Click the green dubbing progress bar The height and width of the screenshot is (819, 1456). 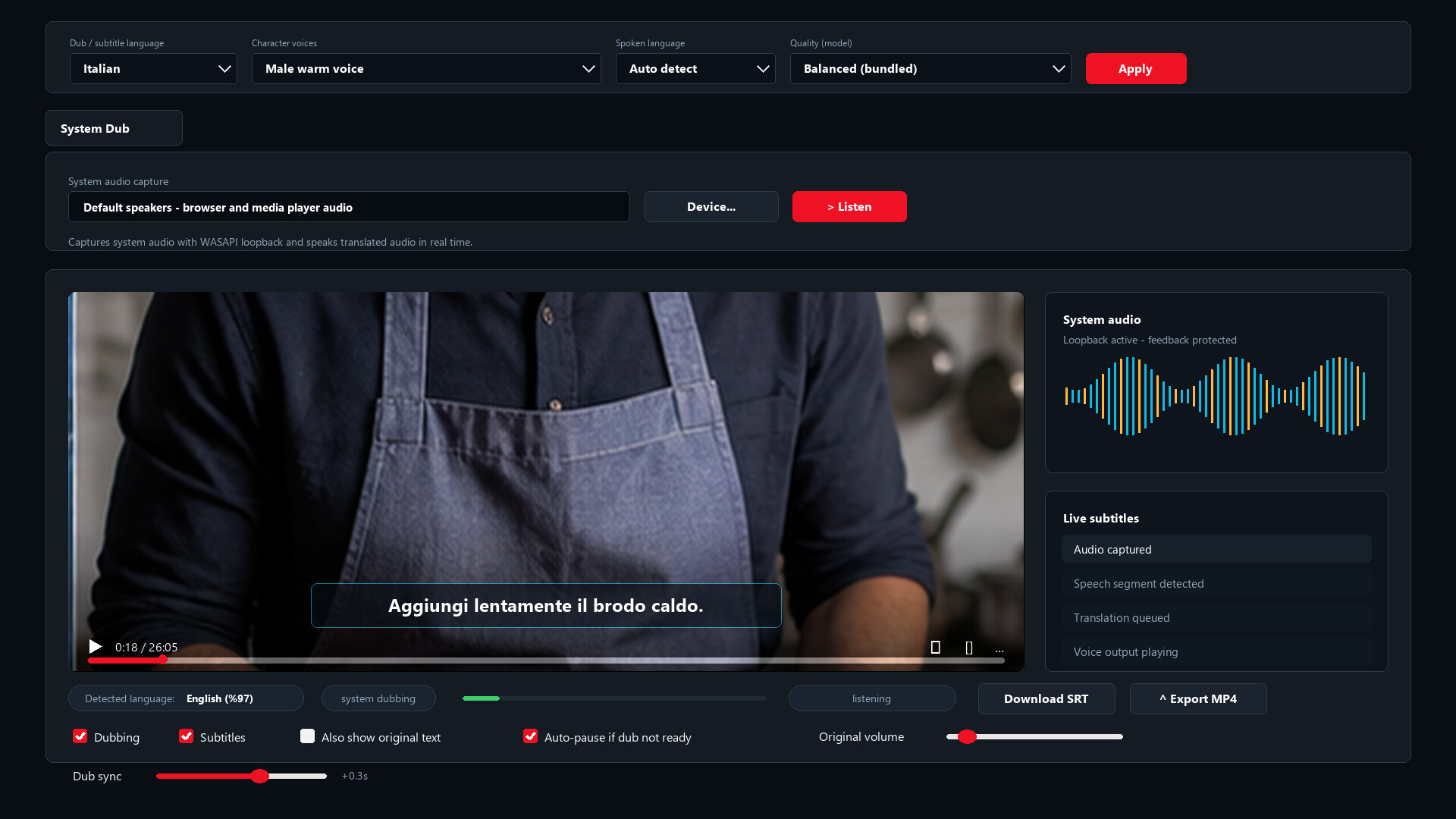tap(614, 698)
